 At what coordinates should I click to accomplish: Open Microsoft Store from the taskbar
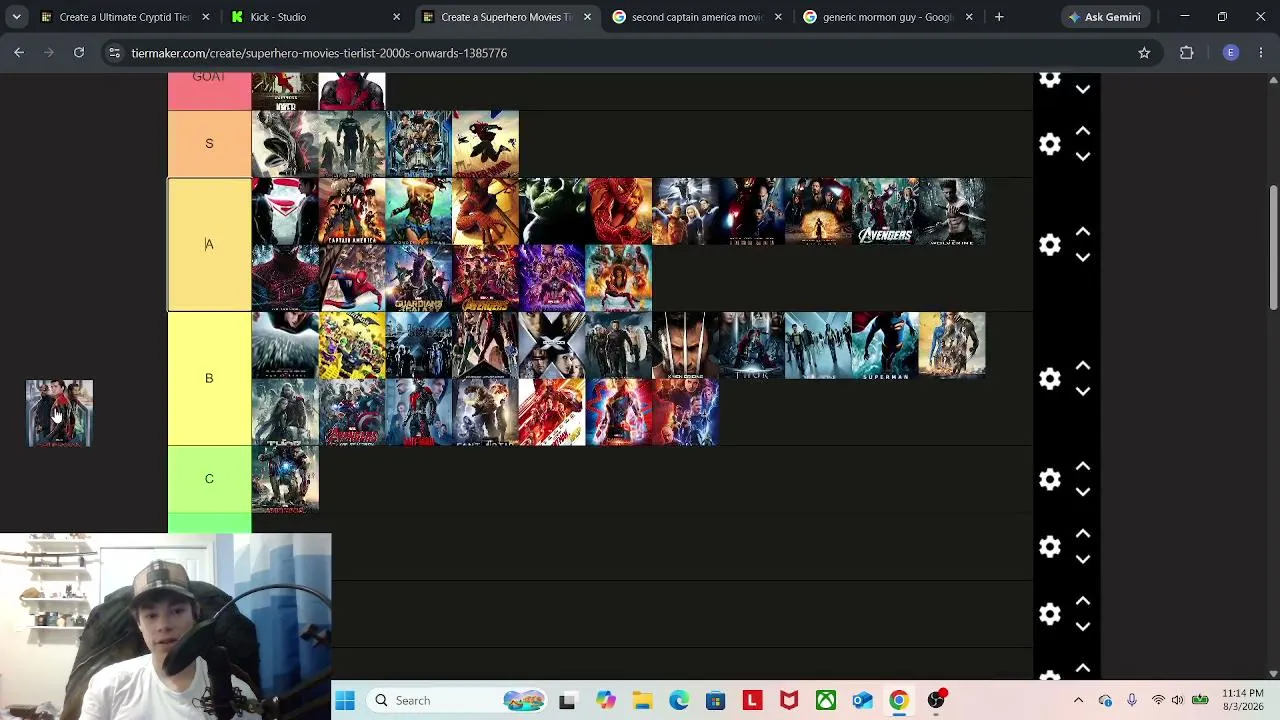[x=715, y=701]
